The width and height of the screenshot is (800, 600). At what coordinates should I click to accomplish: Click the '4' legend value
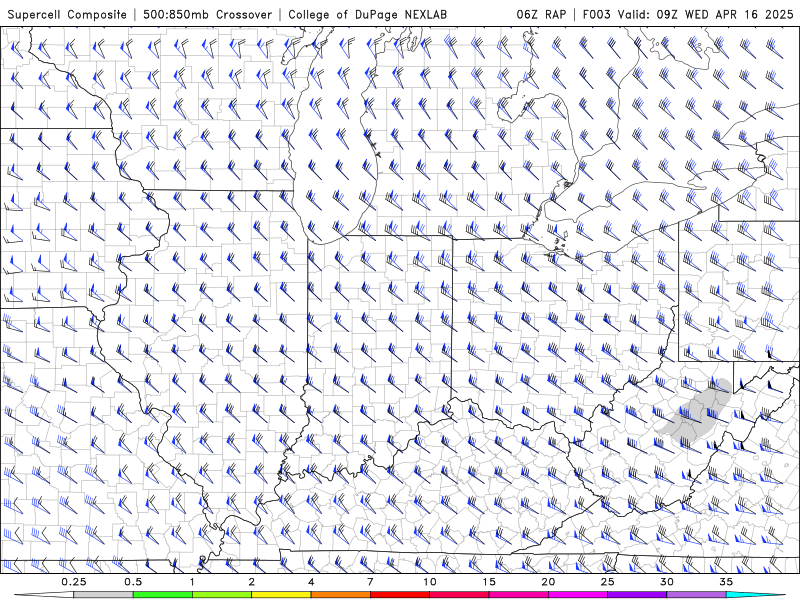[x=311, y=582]
